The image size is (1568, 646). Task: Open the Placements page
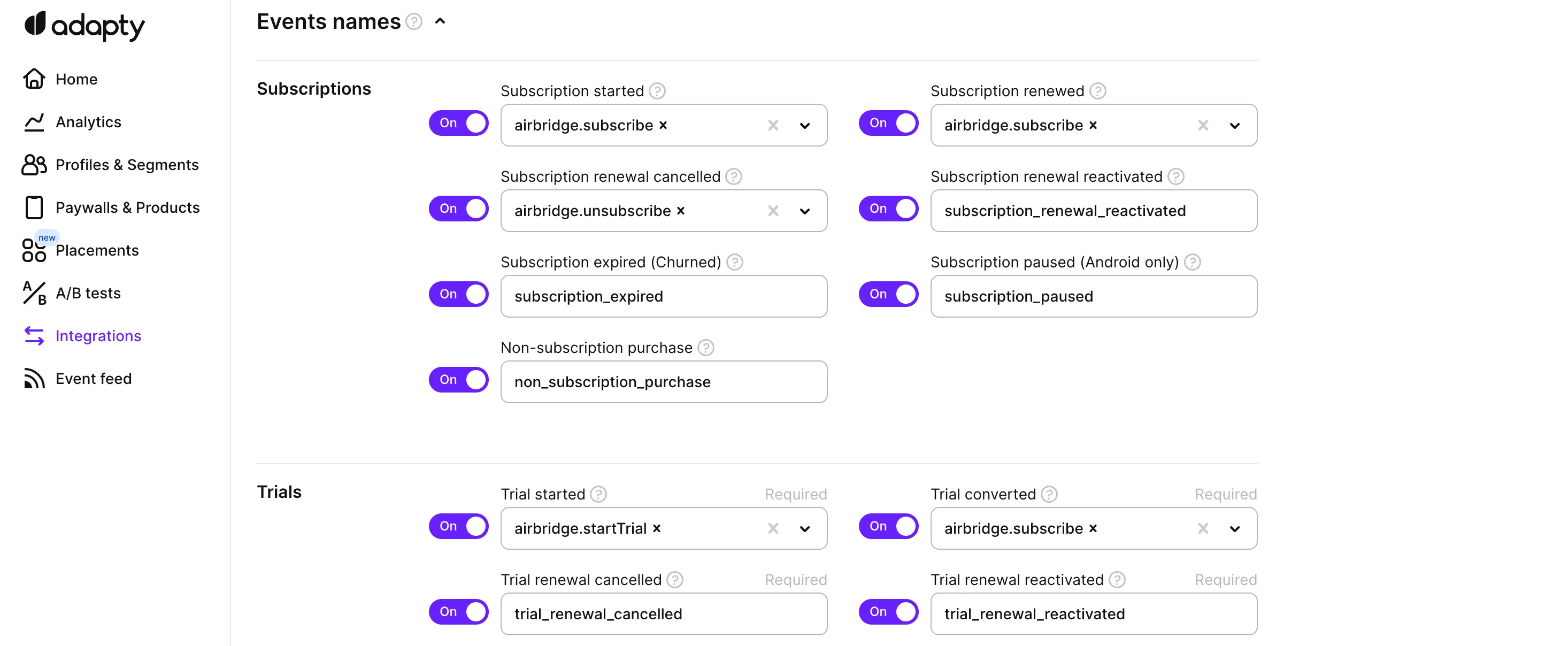97,250
